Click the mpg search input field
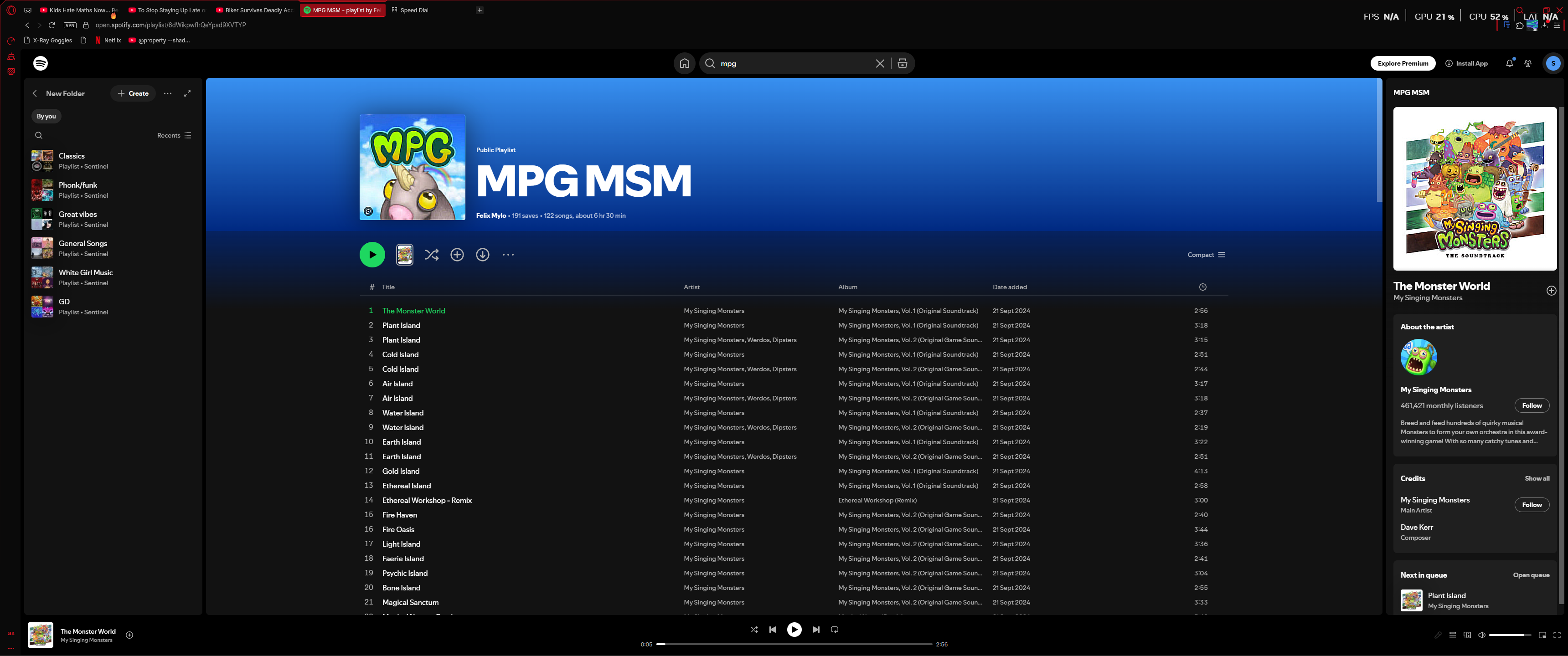 [791, 63]
